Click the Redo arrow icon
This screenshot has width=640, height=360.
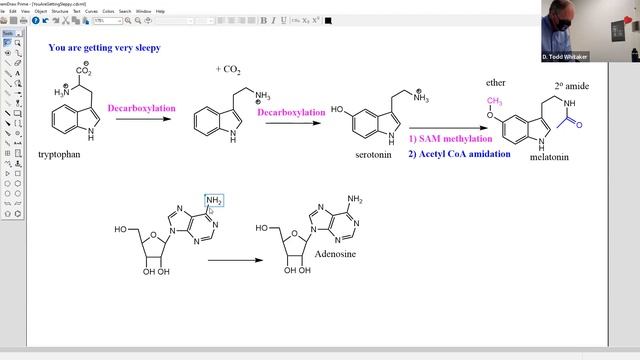coord(56,20)
